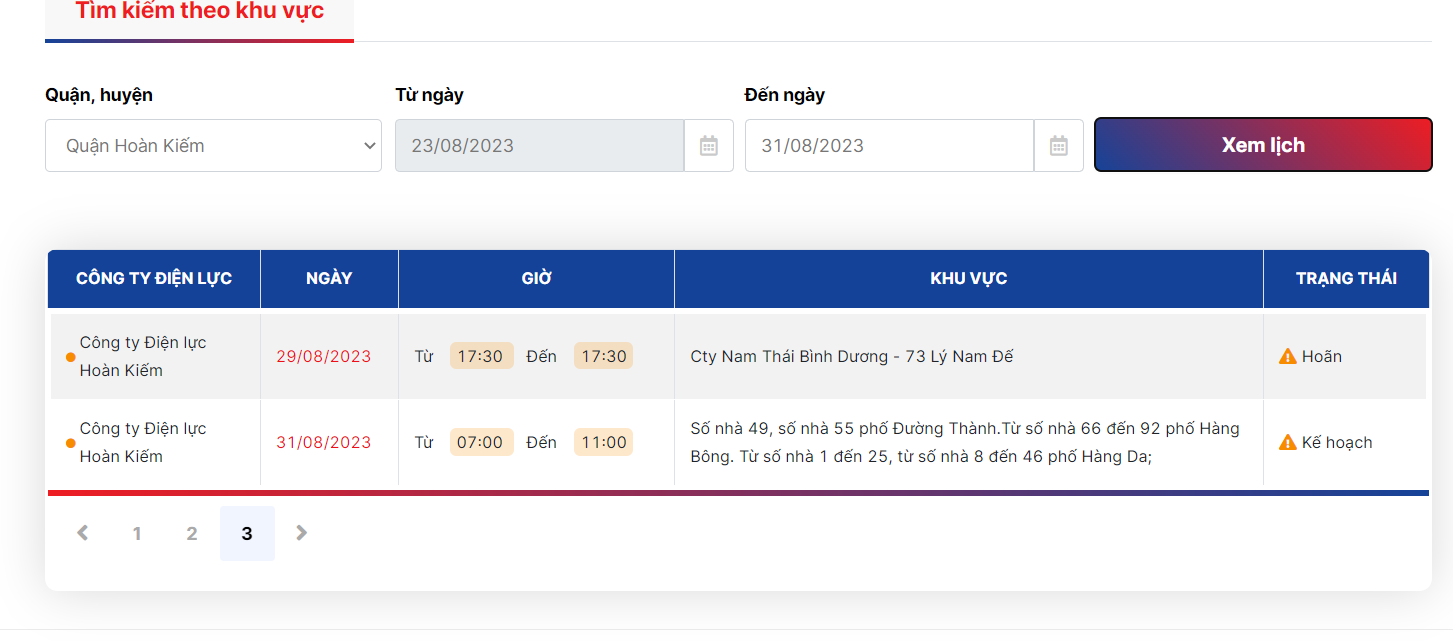Viewport: 1453px width, 641px height.
Task: Click the KHU VỰC column header
Action: point(969,278)
